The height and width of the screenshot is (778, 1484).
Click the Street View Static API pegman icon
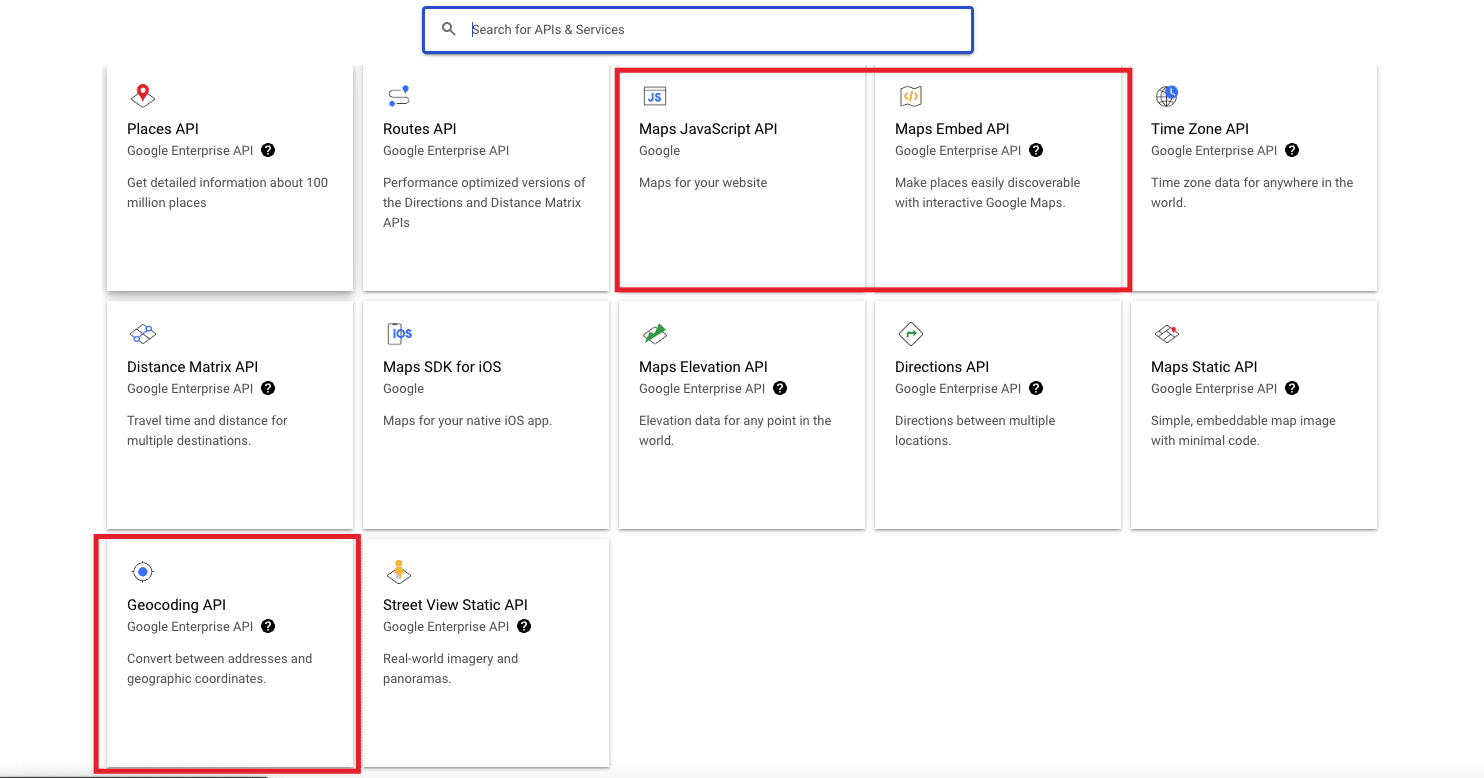coord(399,572)
